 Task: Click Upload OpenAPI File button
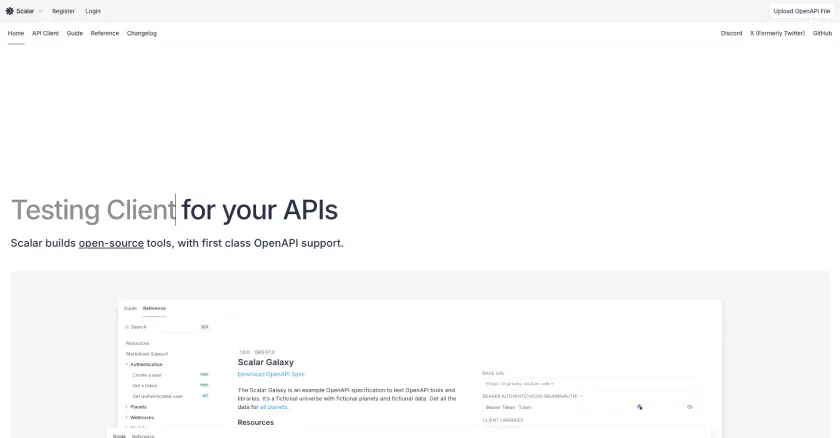tap(801, 11)
